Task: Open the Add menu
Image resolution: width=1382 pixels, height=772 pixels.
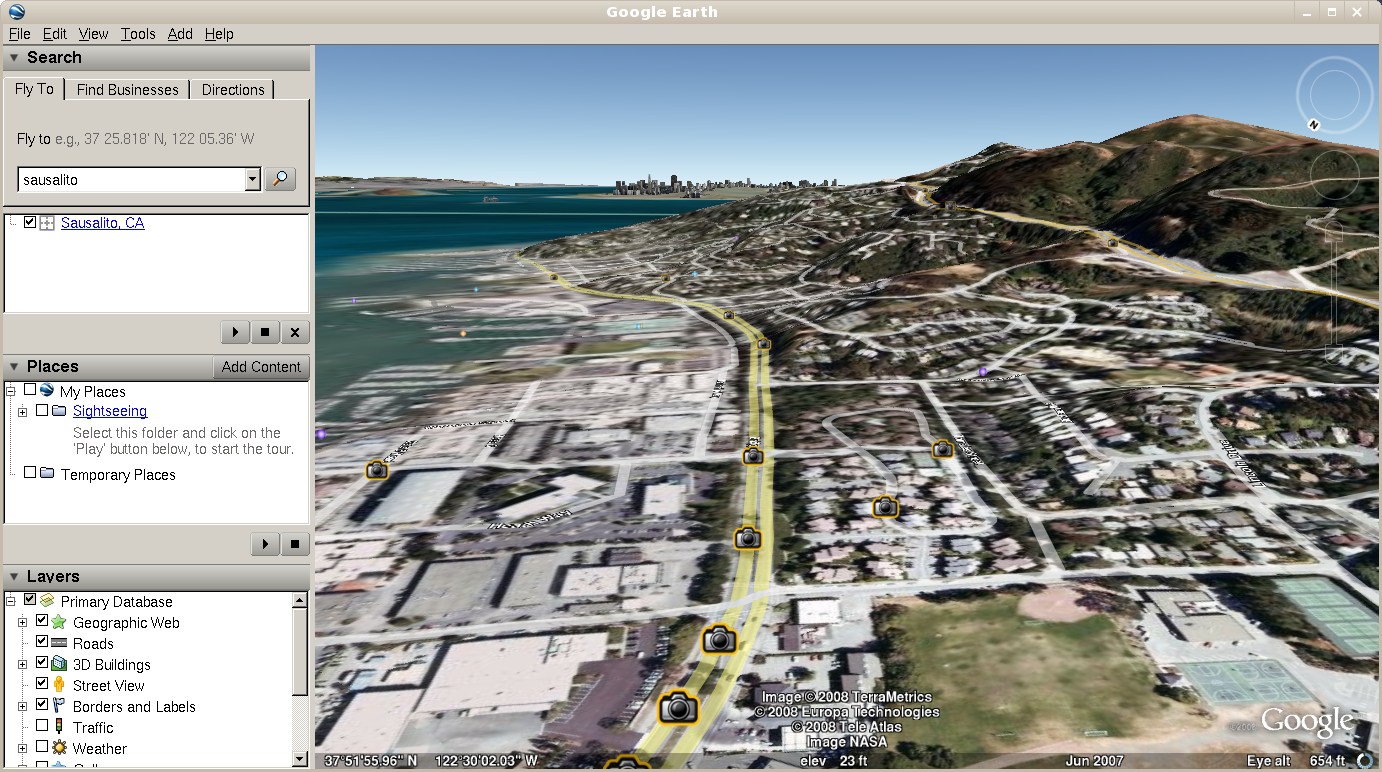Action: [180, 34]
